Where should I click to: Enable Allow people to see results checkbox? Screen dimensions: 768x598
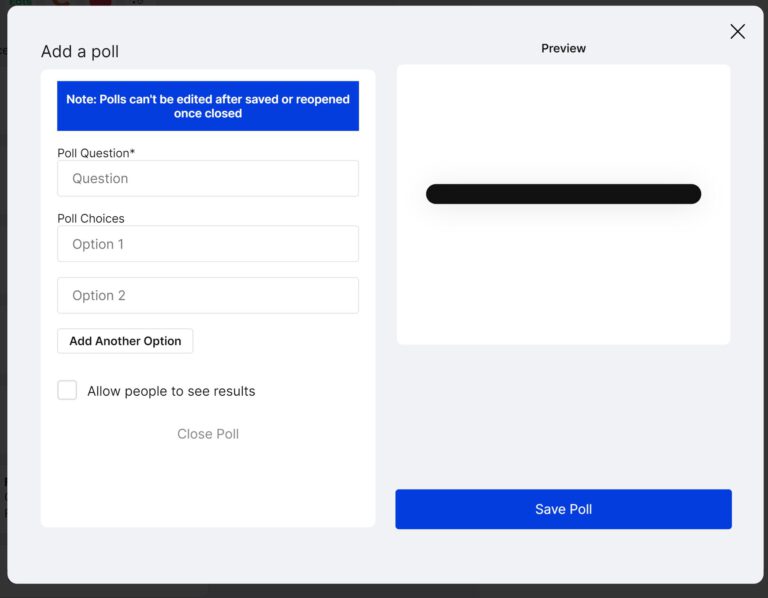(x=67, y=390)
